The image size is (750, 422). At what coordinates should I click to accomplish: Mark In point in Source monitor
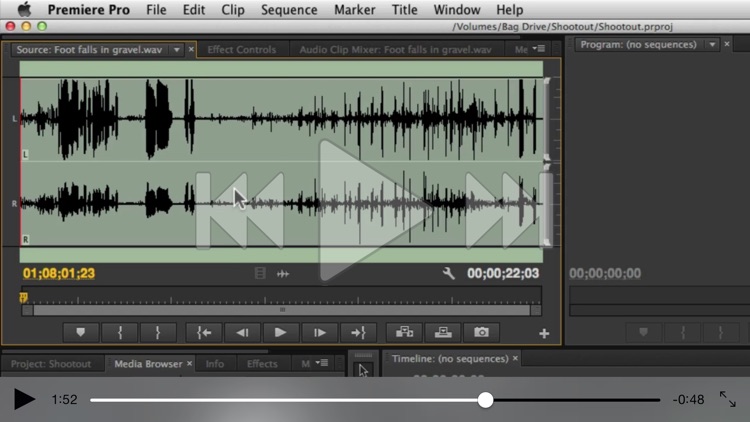(120, 333)
